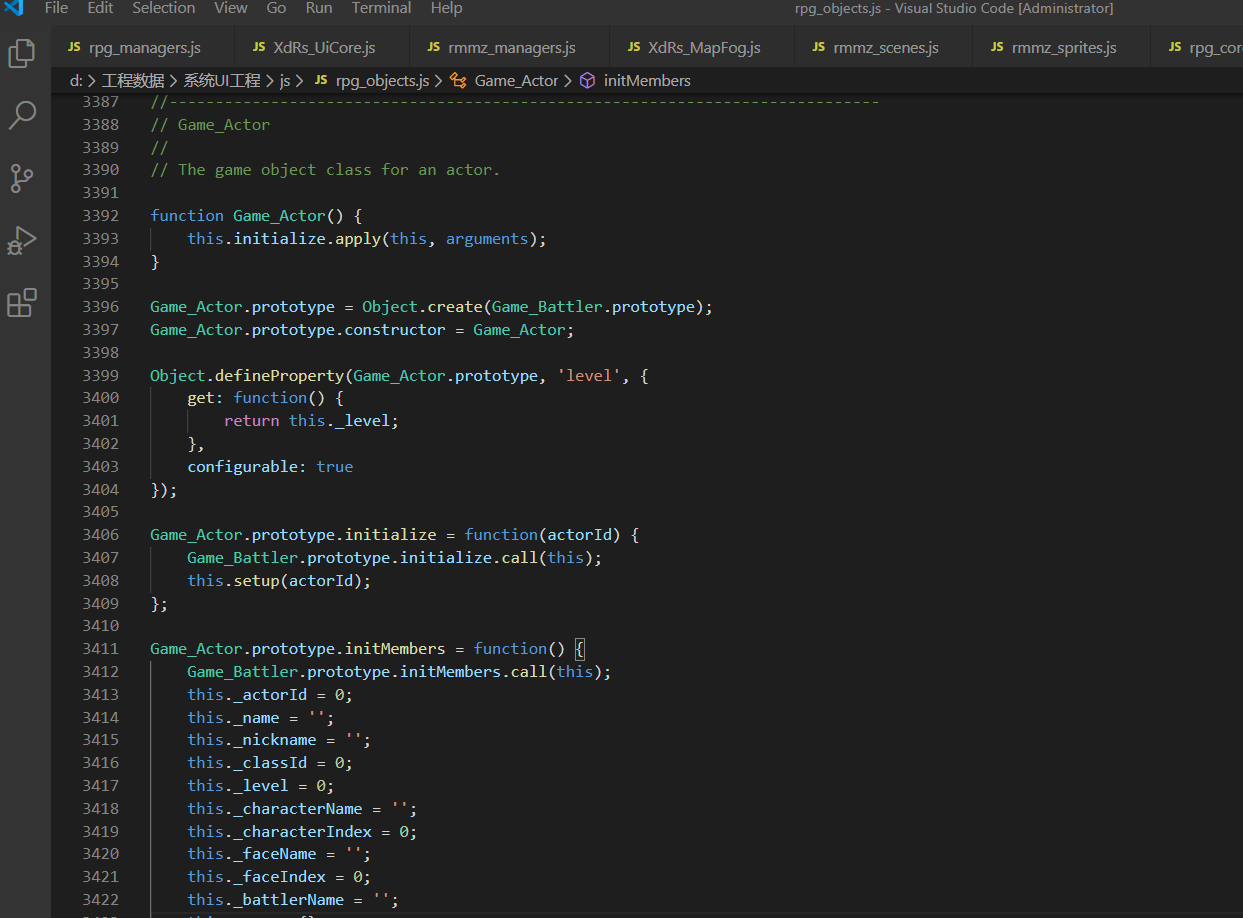
Task: Open the Terminal menu
Action: (382, 8)
